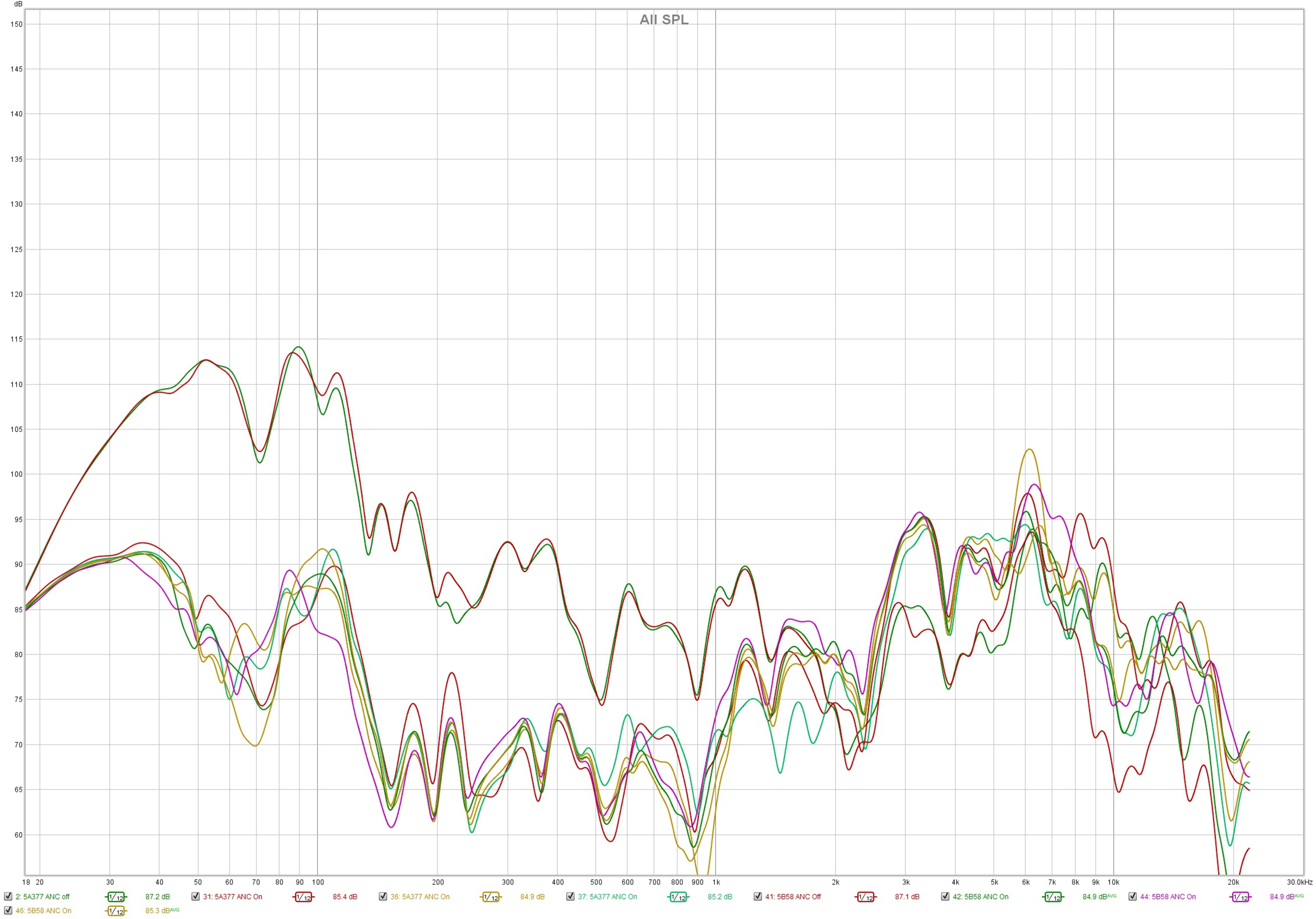Viewport: 1316px width, 919px height.
Task: Click 1/12 smoothing icon for 46: 5B58 ANC On
Action: pos(116,910)
